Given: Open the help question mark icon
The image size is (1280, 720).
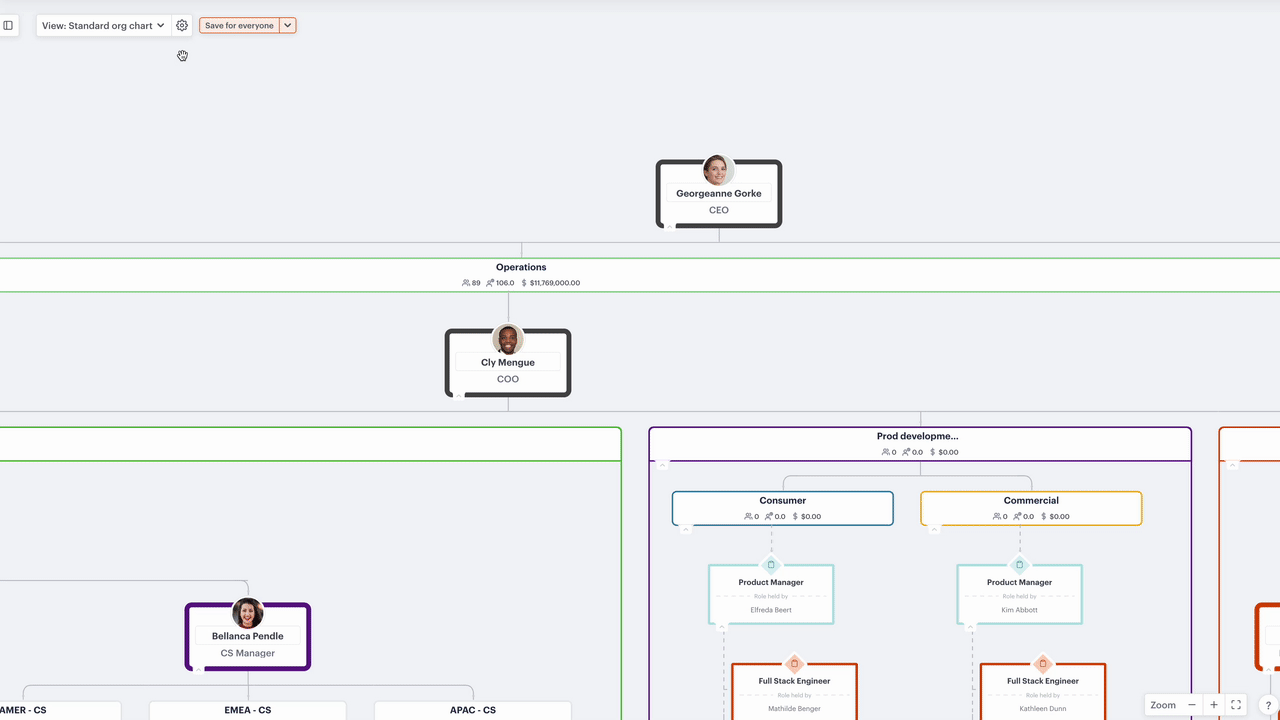Looking at the screenshot, I should coord(1268,706).
